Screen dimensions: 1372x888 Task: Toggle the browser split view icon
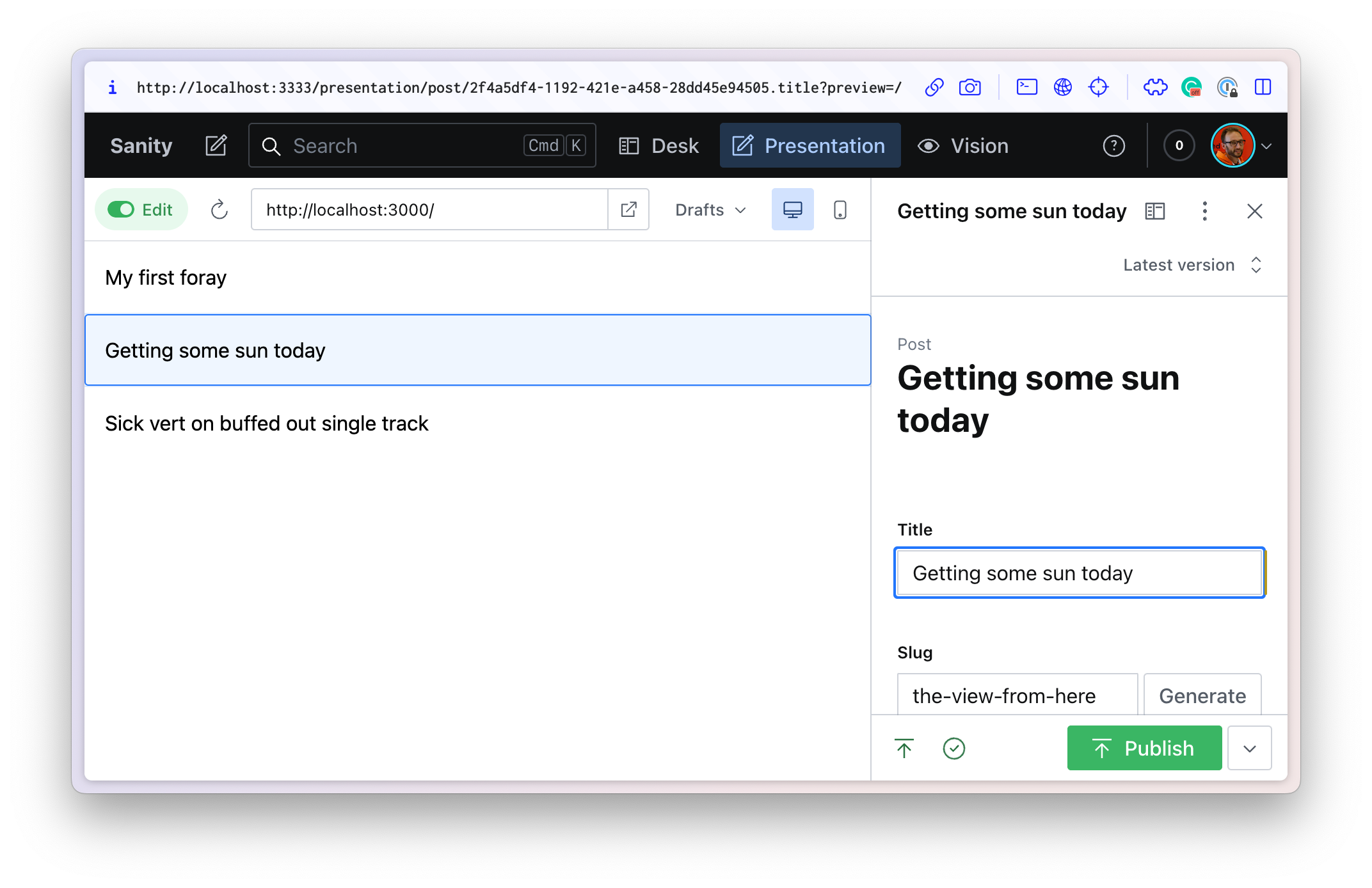(x=1263, y=87)
